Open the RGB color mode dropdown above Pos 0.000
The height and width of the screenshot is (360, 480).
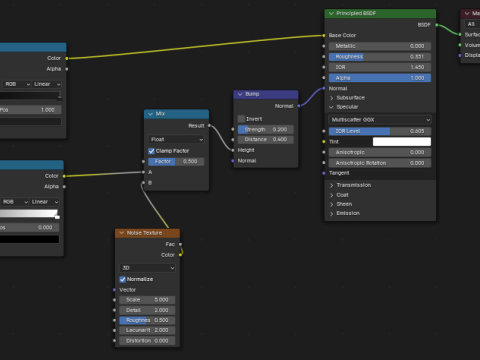[15, 202]
